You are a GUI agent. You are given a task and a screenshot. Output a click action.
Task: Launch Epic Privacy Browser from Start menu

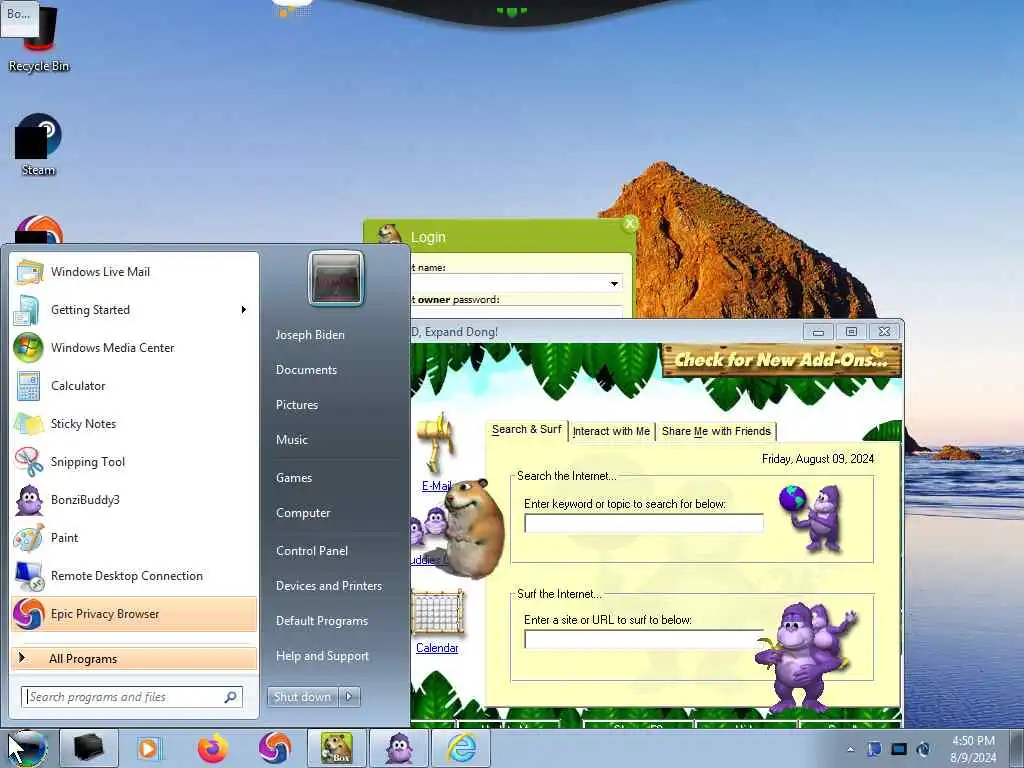click(x=134, y=614)
